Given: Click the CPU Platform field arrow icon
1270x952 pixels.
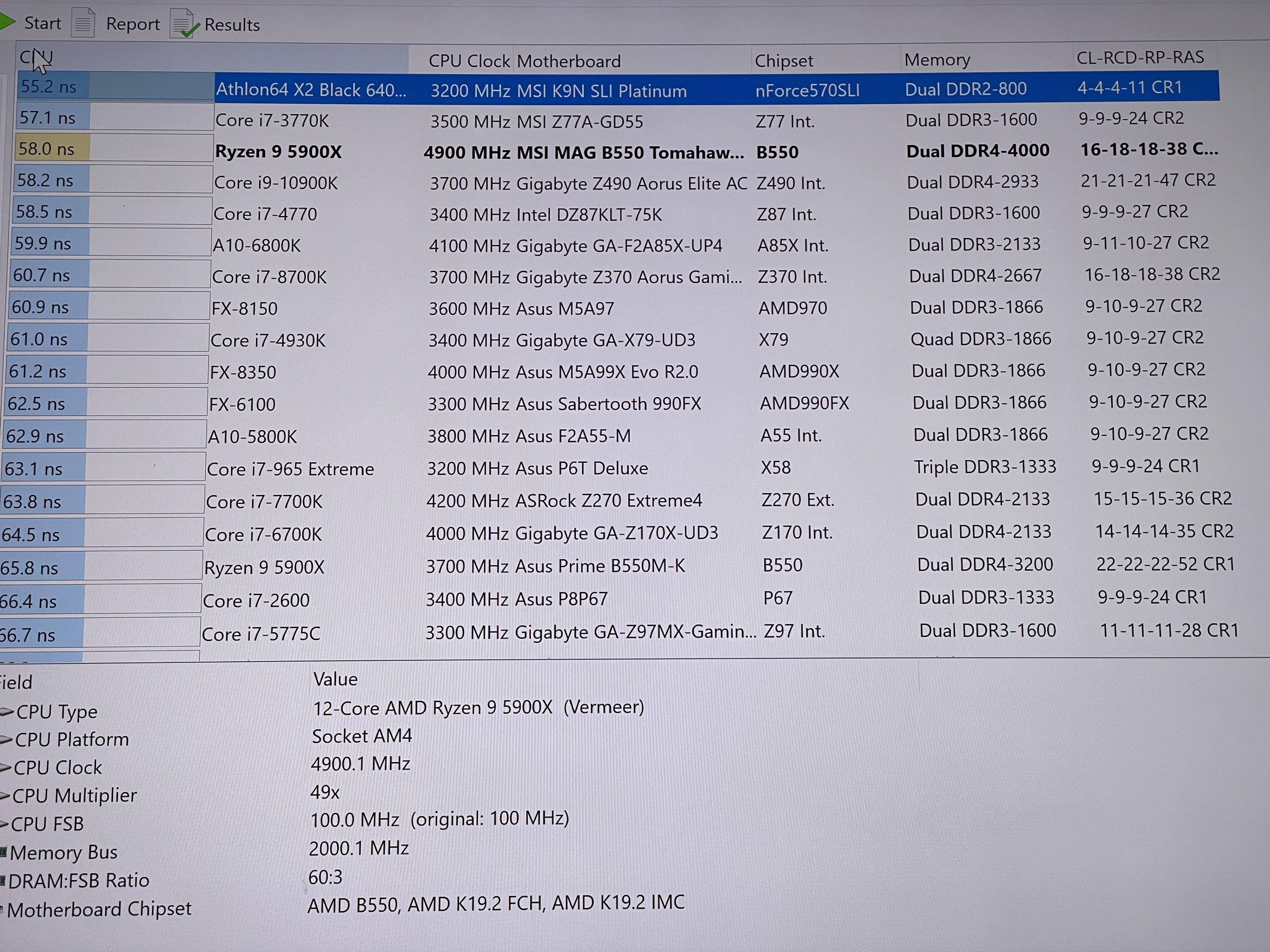Looking at the screenshot, I should 6,740.
